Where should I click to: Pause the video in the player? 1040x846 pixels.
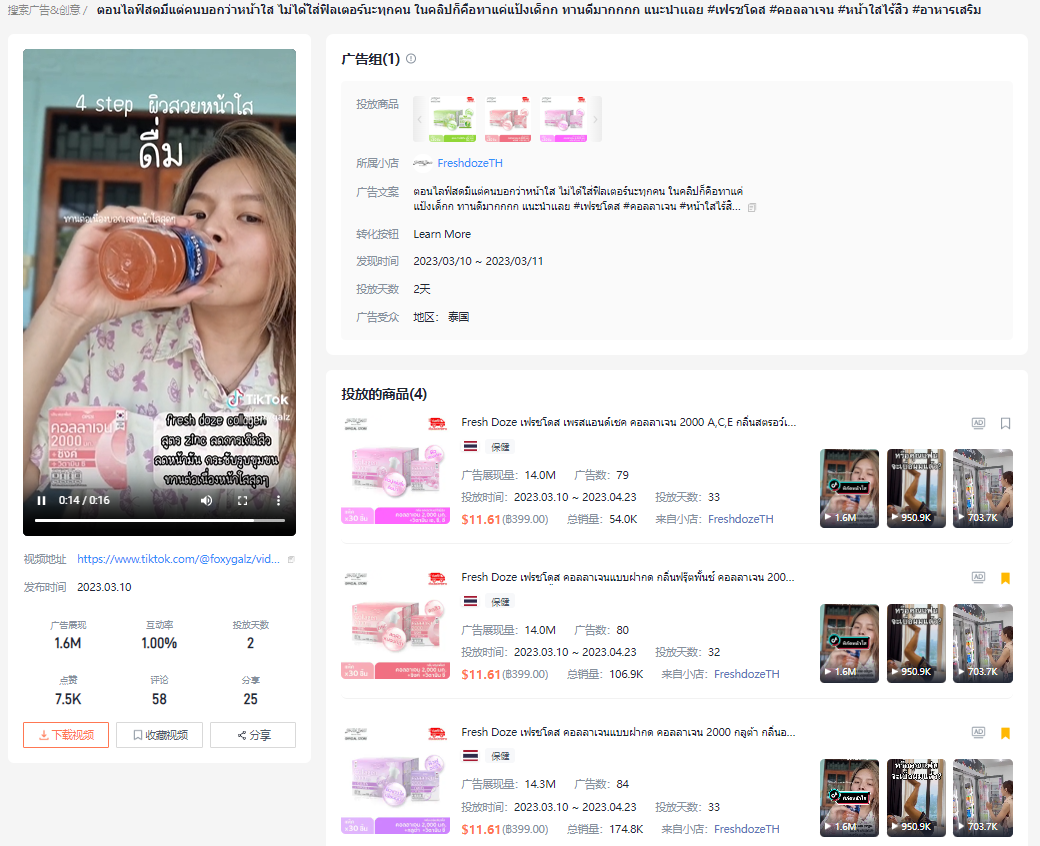pos(42,500)
